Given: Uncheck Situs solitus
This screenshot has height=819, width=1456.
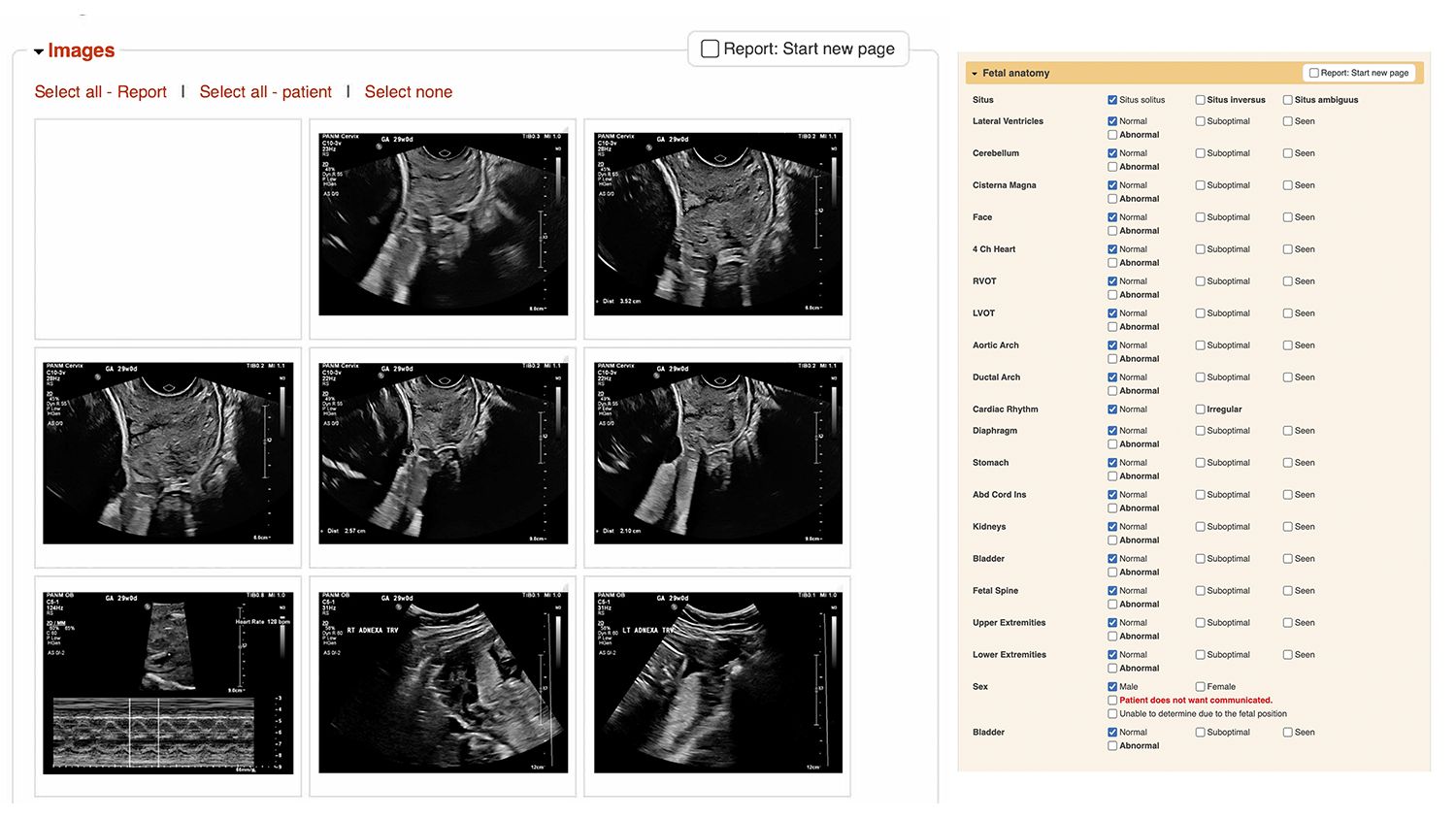Looking at the screenshot, I should tap(1112, 100).
